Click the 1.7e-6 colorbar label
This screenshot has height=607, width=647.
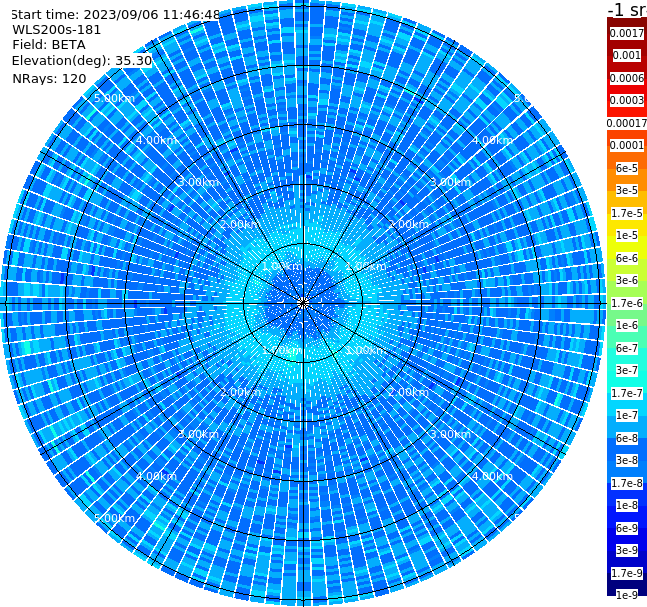click(627, 303)
